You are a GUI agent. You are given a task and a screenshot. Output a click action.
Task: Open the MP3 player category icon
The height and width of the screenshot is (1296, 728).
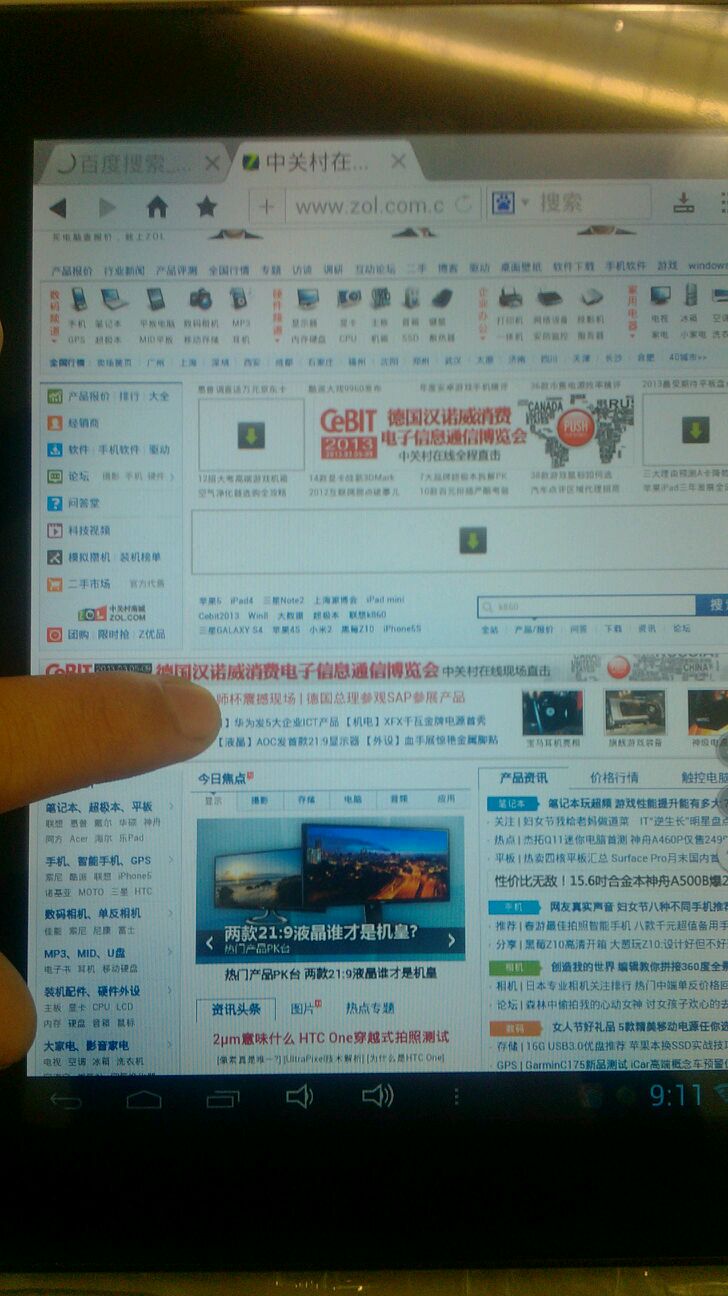(x=239, y=298)
